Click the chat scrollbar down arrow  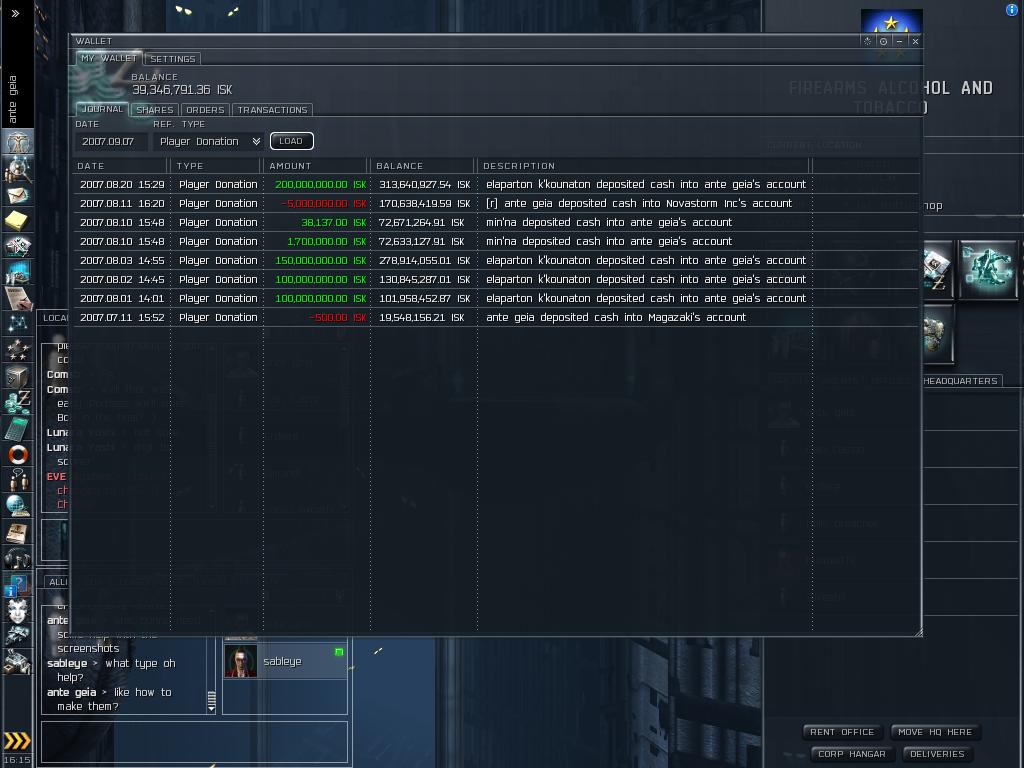point(211,707)
